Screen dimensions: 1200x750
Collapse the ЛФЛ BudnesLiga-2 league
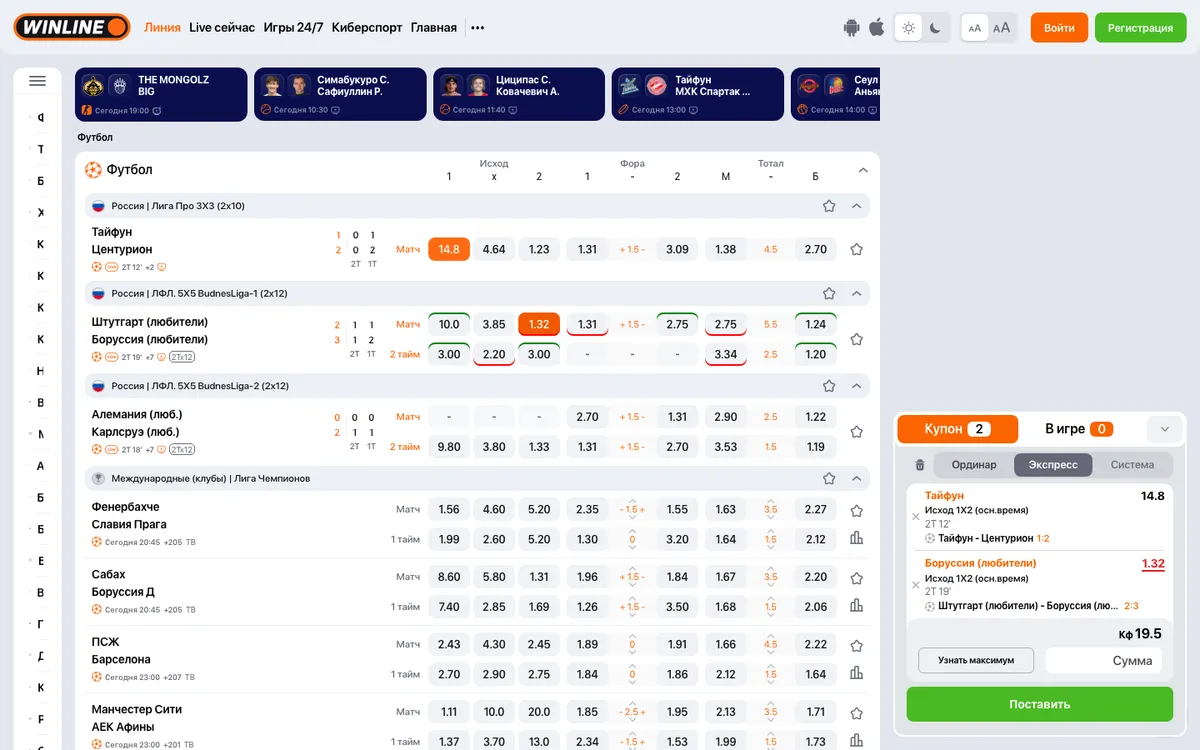[856, 386]
